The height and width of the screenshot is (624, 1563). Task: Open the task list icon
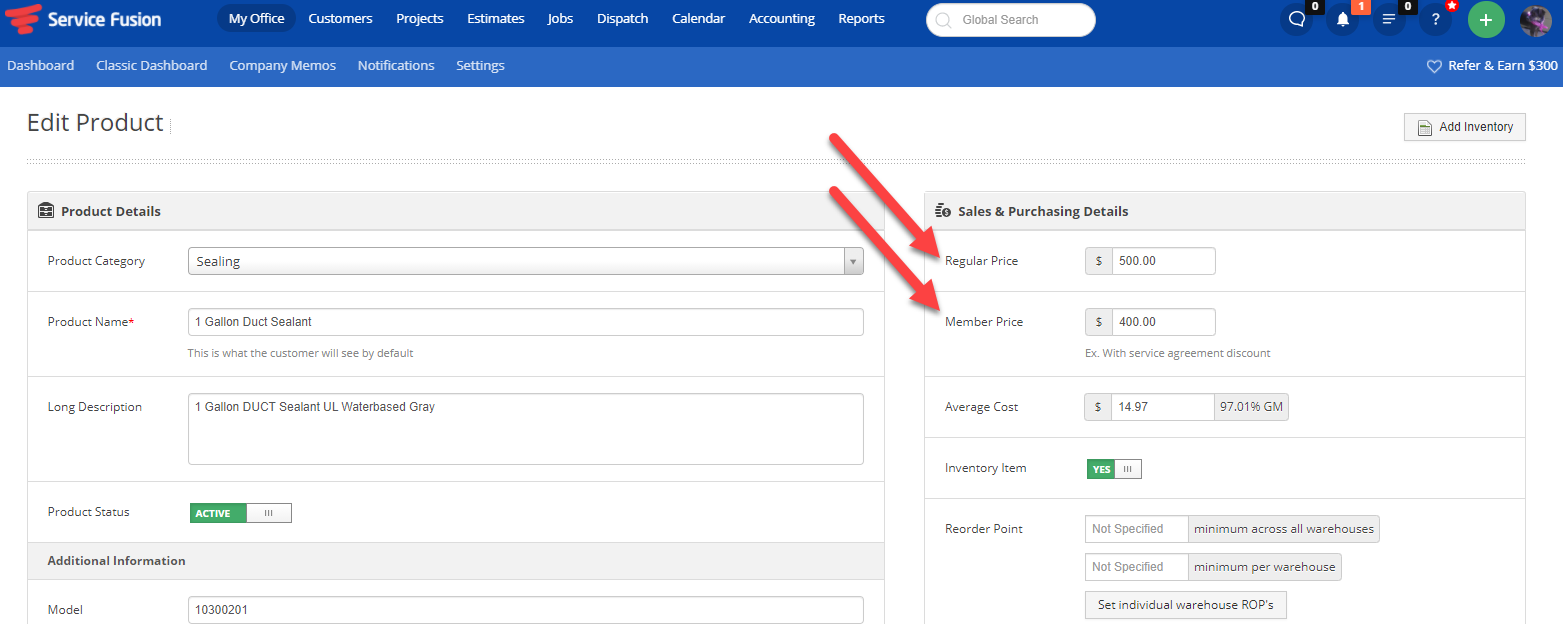[1389, 19]
